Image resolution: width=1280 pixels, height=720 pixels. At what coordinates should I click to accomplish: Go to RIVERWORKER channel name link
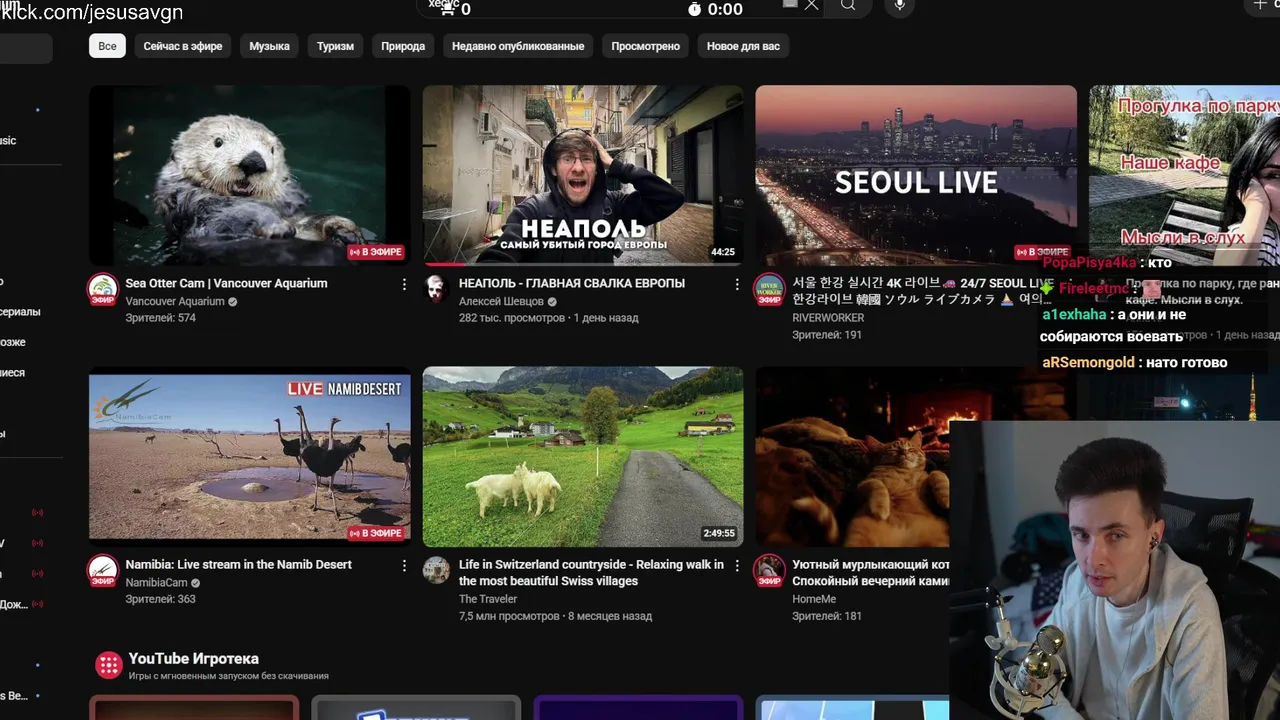coord(828,318)
